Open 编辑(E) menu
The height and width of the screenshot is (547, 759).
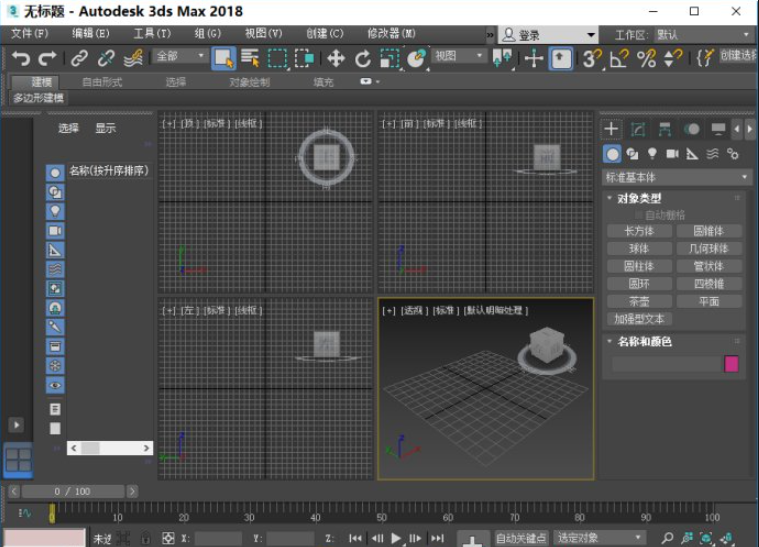tap(91, 33)
